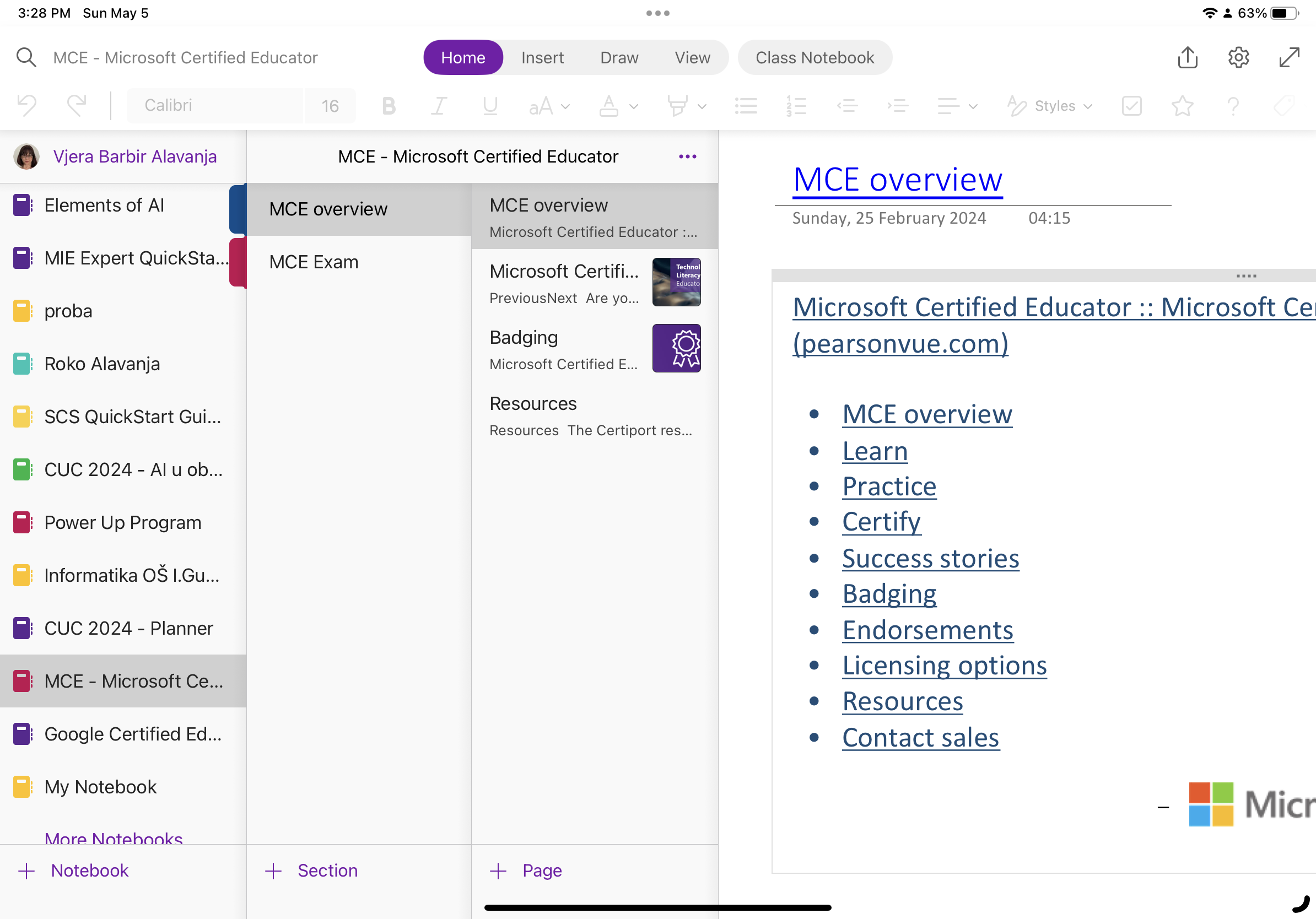Open the three-dot multitasking menu at the top
Viewport: 1316px width, 919px height.
click(x=657, y=13)
